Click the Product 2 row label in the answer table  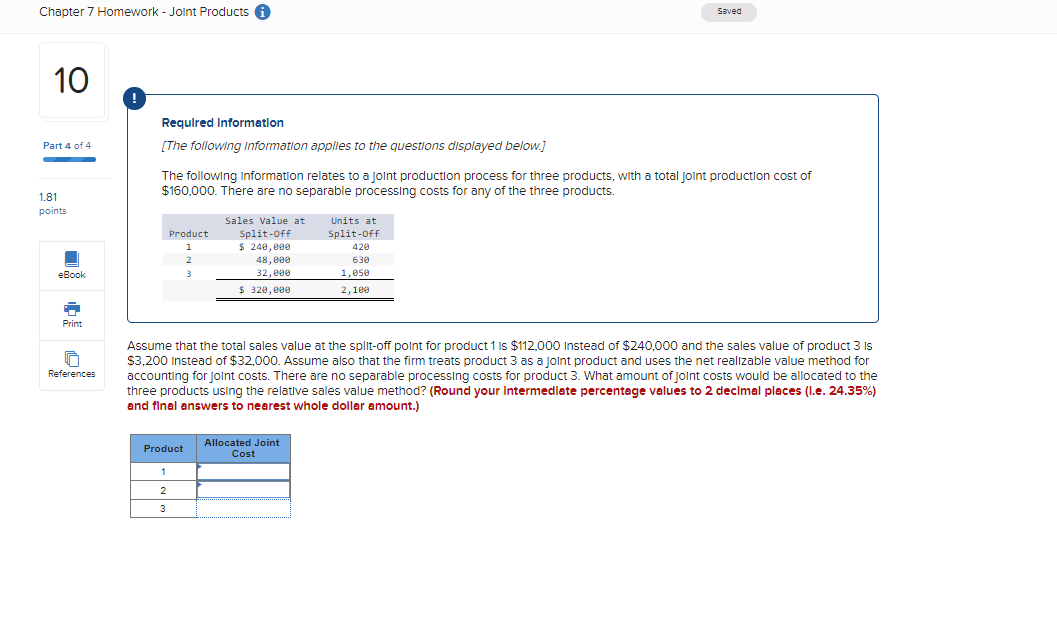163,490
